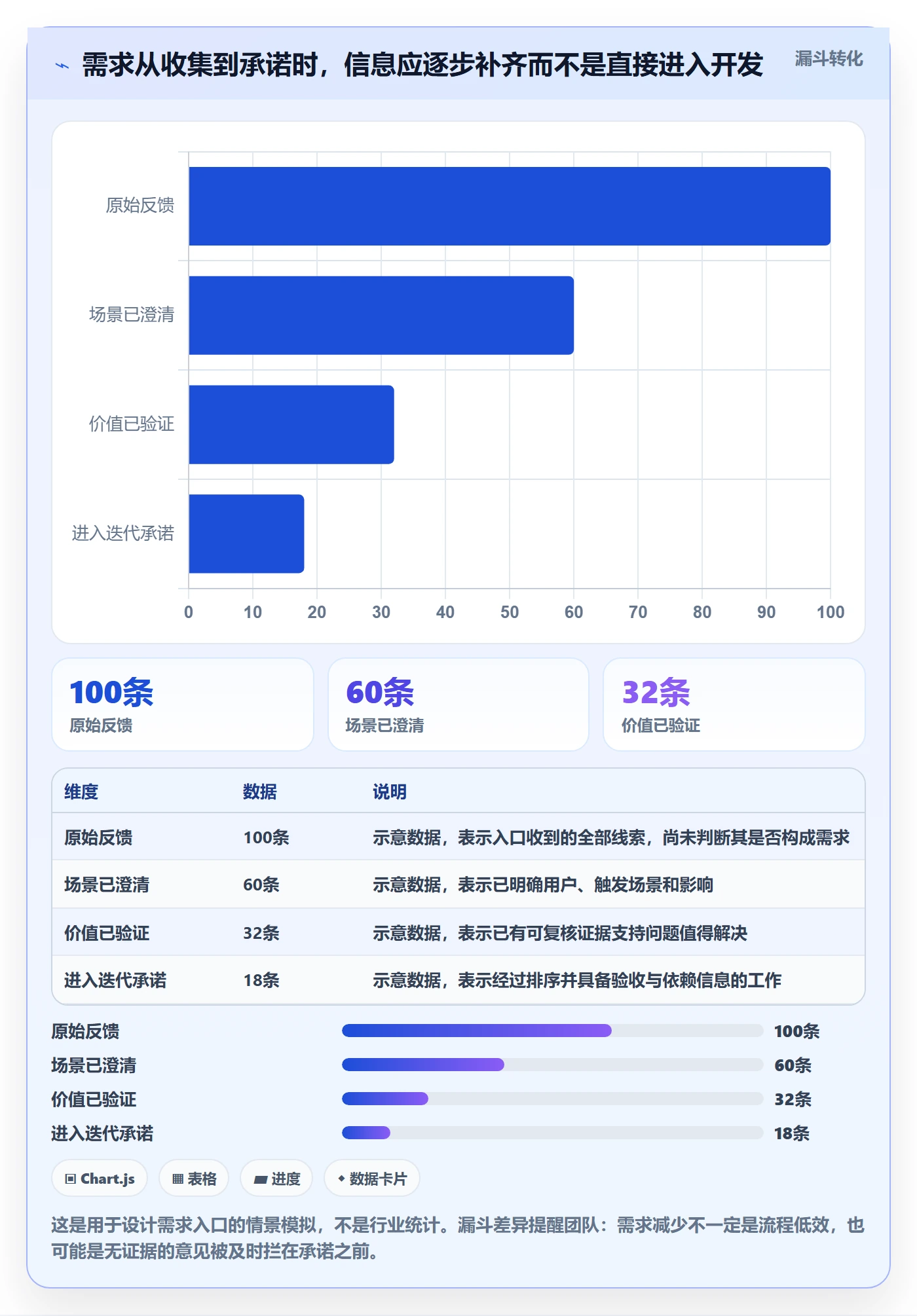917x1316 pixels.
Task: Click the 说明 column header
Action: pyautogui.click(x=390, y=792)
